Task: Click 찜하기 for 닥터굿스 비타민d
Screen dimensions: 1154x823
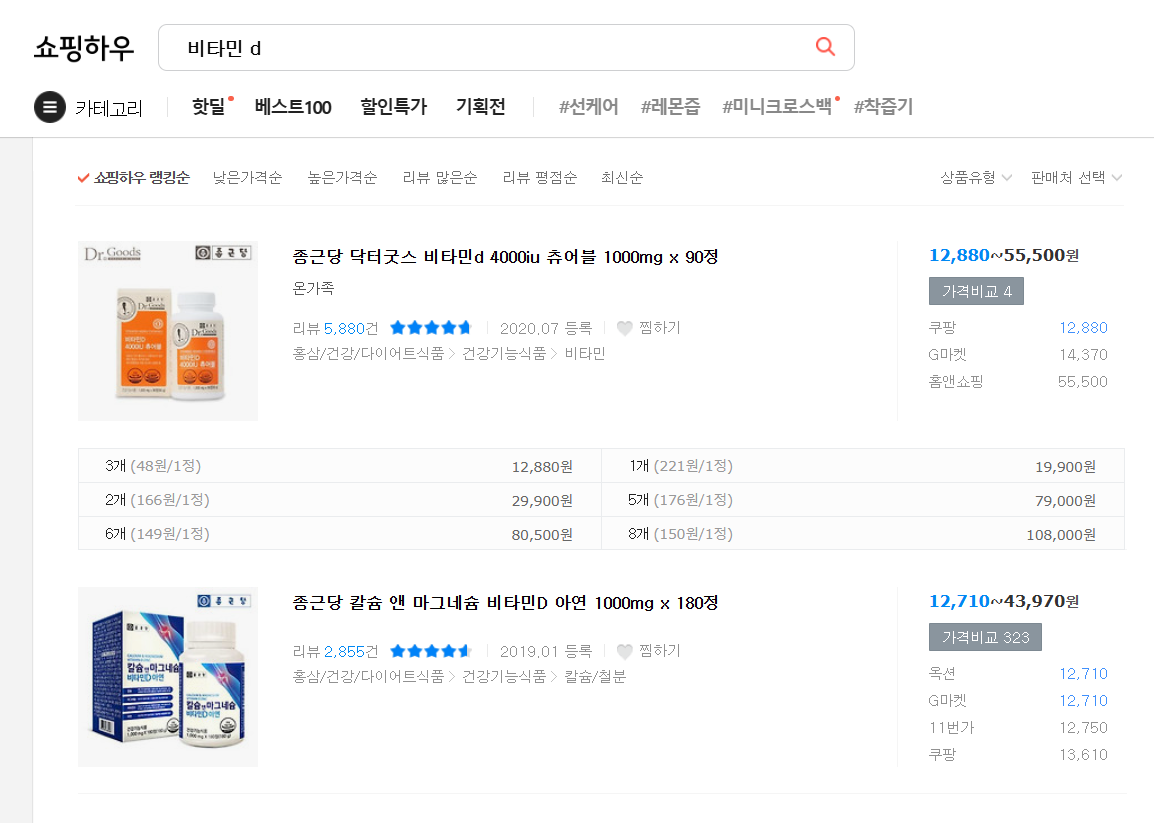Action: (659, 328)
